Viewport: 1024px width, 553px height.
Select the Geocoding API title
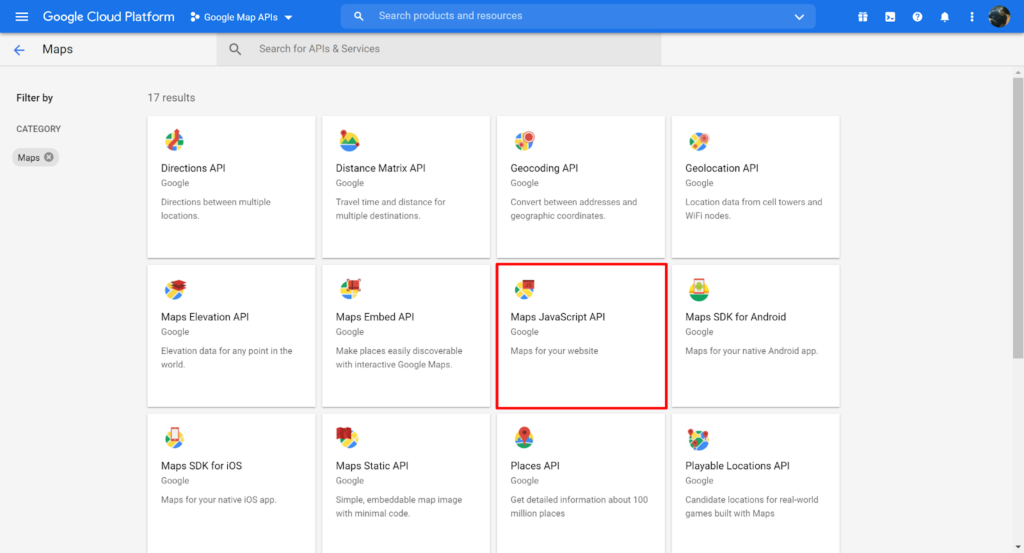pos(544,168)
